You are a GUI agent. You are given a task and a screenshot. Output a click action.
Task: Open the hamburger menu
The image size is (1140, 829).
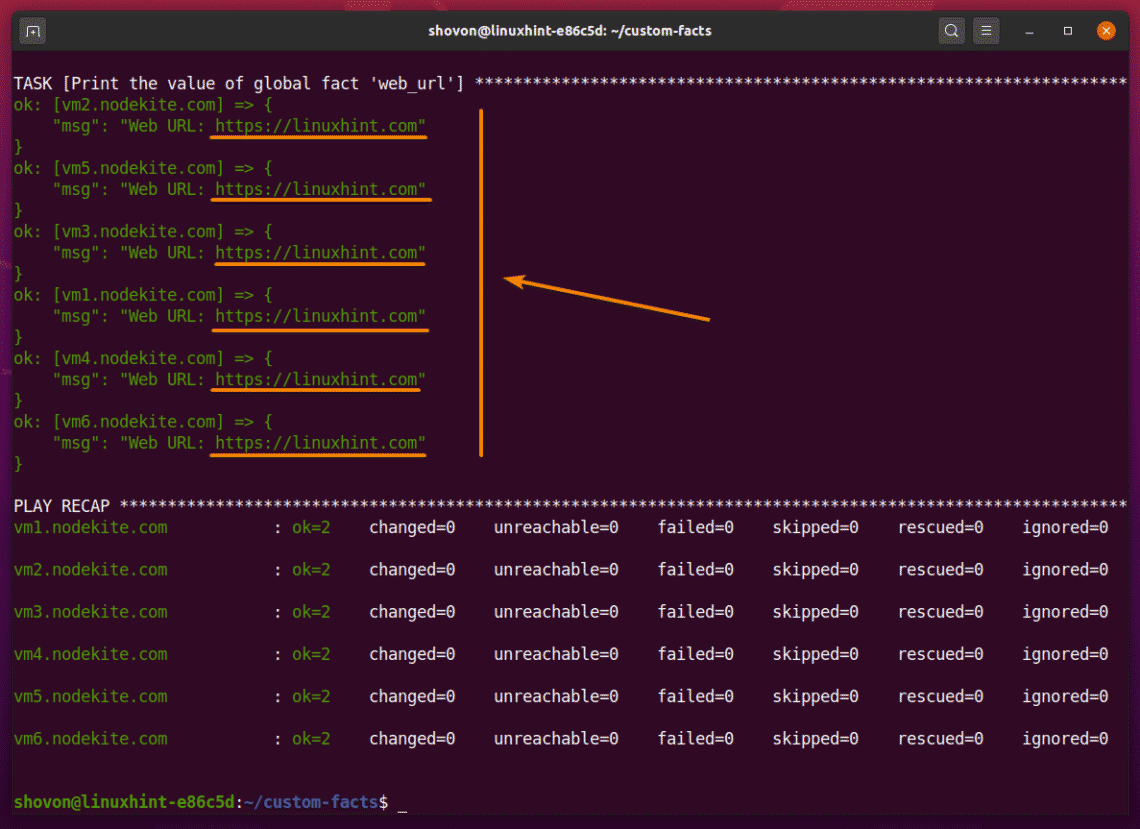pyautogui.click(x=986, y=31)
